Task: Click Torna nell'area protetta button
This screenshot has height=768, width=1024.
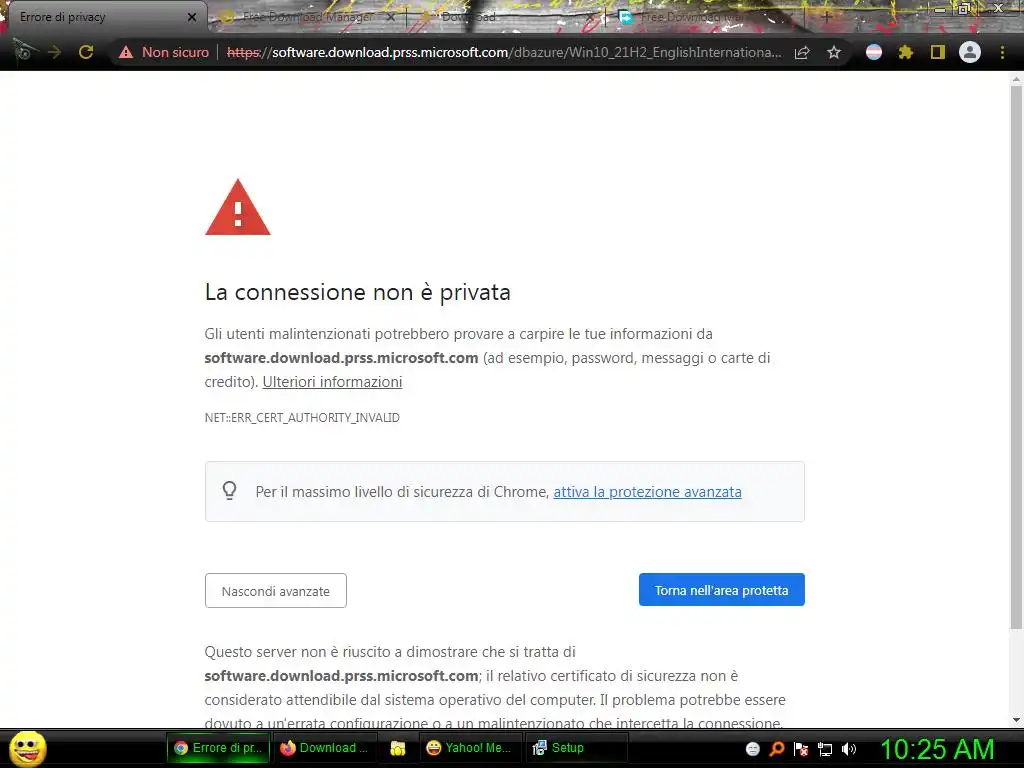Action: 722,590
